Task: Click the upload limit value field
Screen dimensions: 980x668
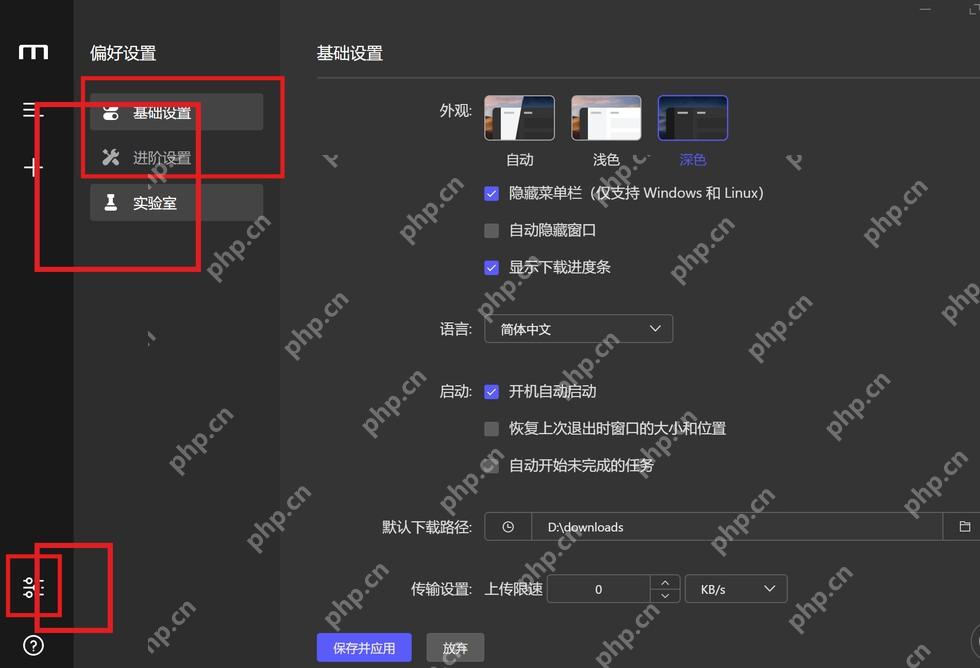Action: 599,589
